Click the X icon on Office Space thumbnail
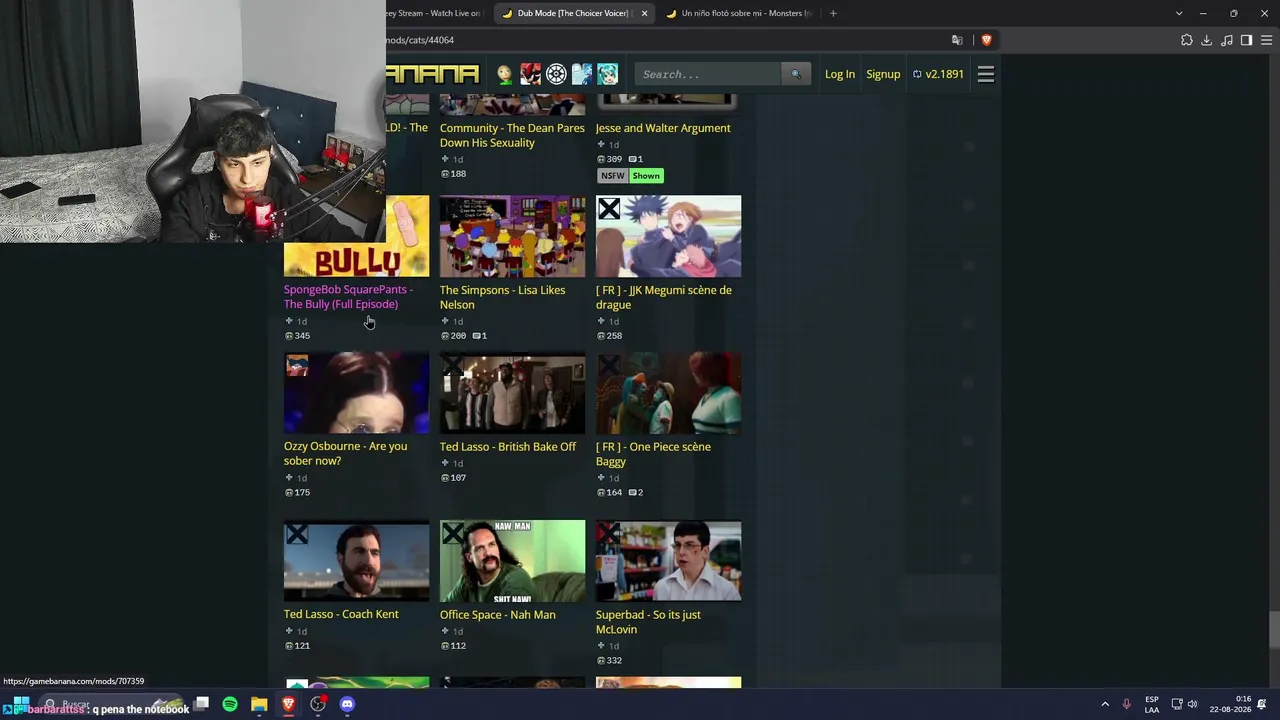Screen dimensions: 1280x720 [x=453, y=534]
